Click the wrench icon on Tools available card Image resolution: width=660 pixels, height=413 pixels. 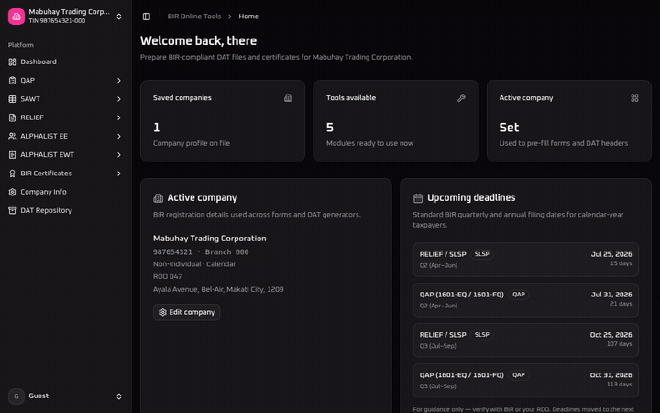[461, 98]
